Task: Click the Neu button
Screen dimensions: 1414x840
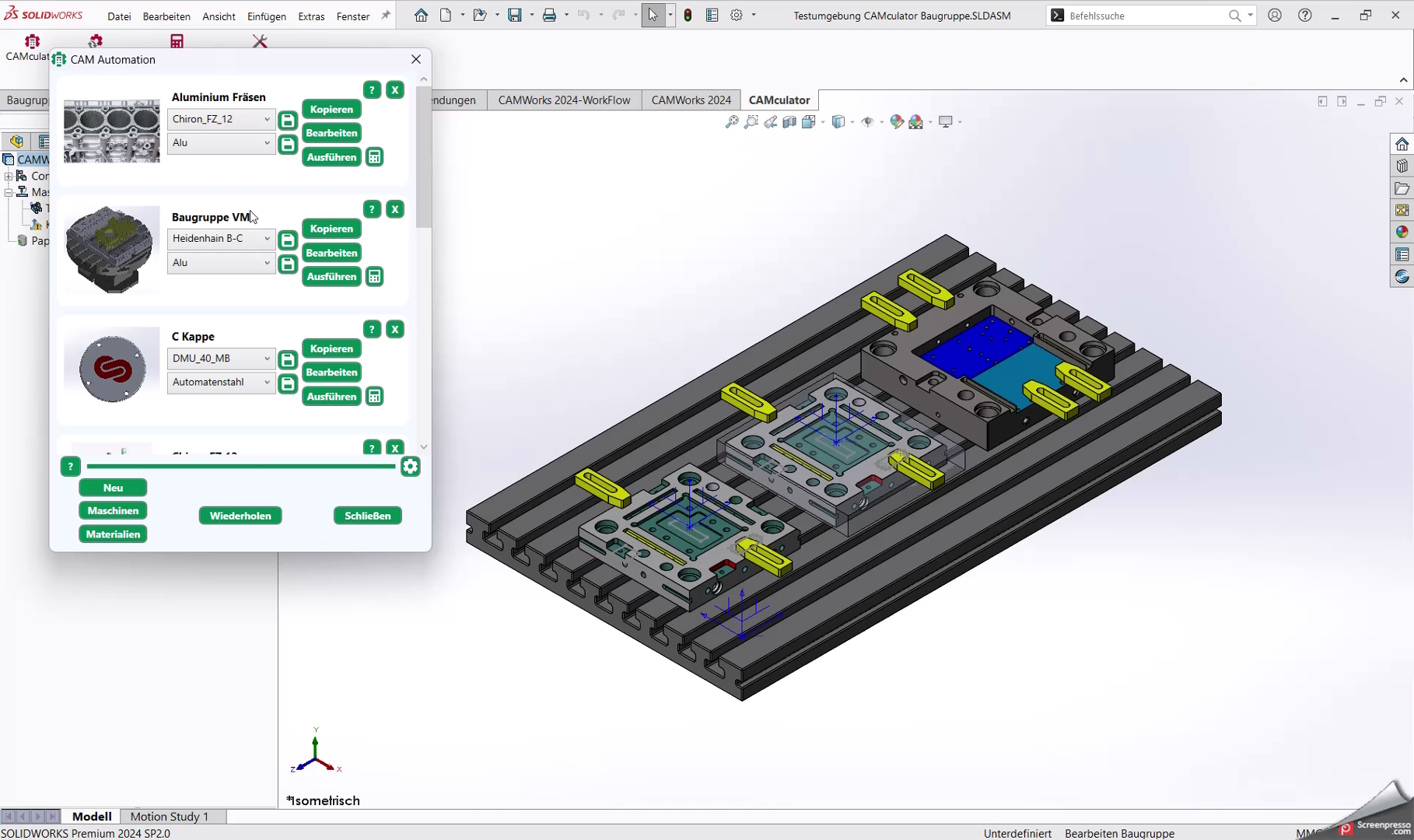Action: (x=113, y=488)
